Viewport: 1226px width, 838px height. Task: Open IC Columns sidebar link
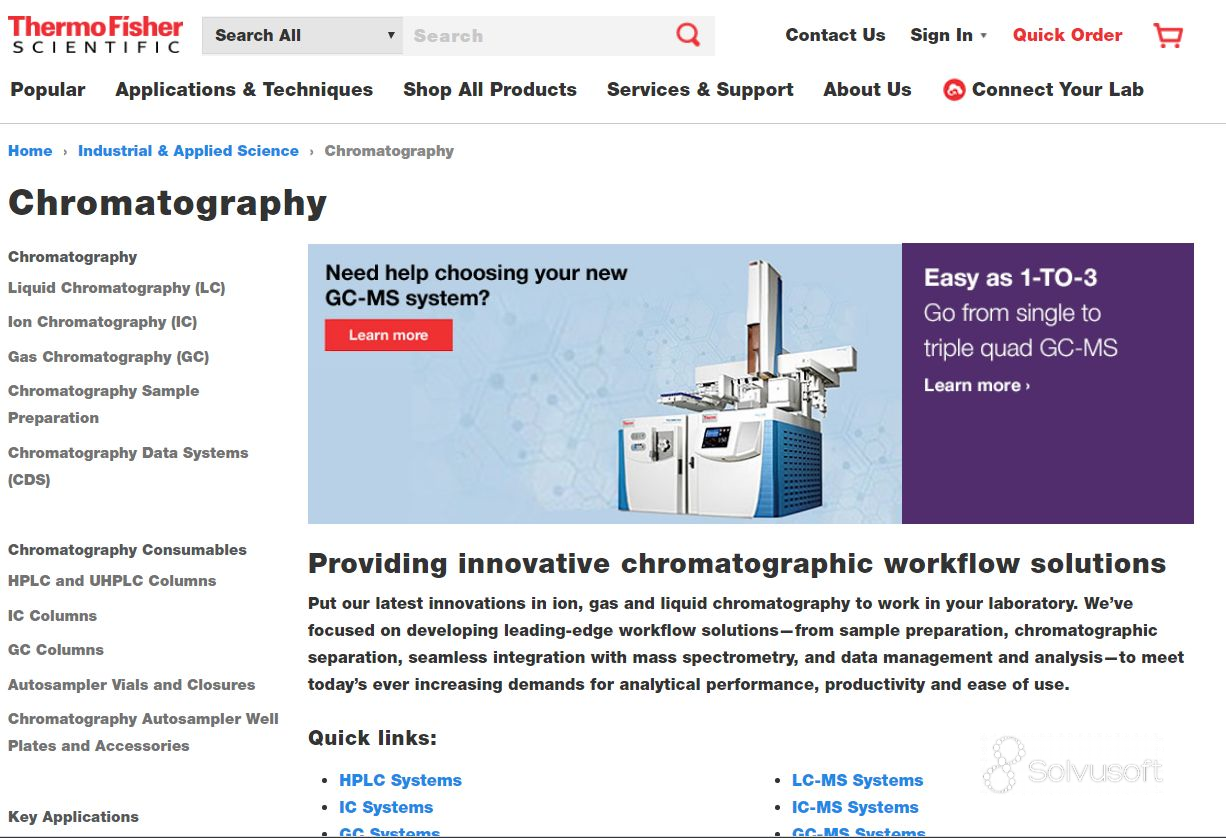tap(52, 616)
